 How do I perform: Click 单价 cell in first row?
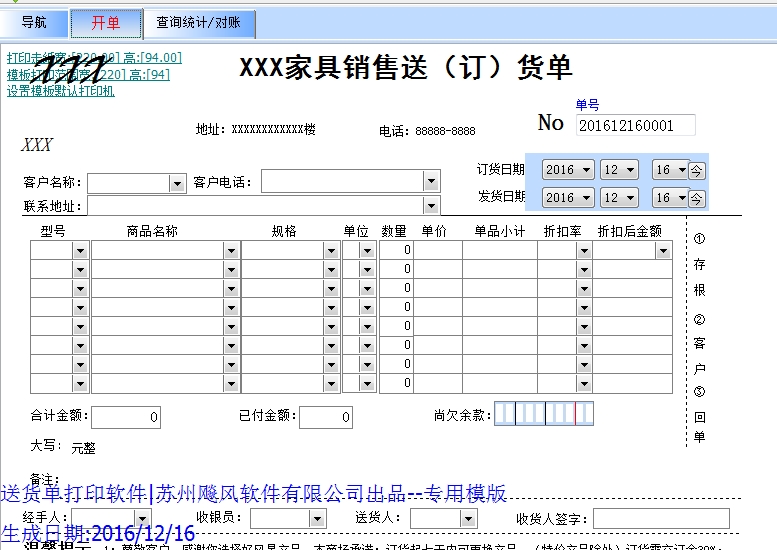point(438,250)
